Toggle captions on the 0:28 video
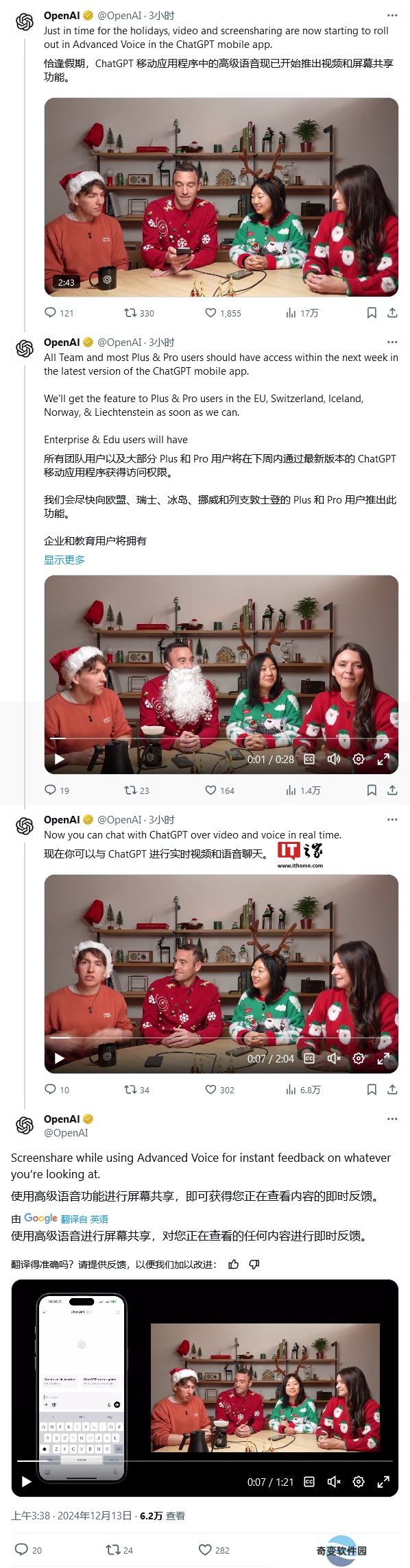This screenshot has height=1568, width=410. click(309, 759)
